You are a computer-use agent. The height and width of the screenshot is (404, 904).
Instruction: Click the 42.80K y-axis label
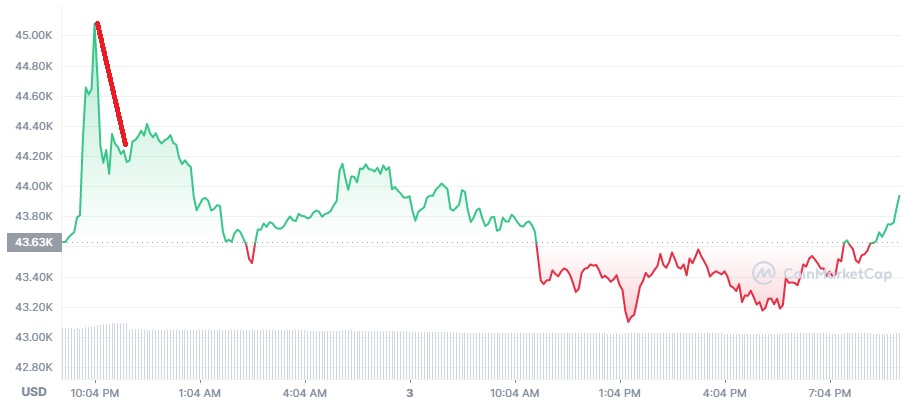coord(33,368)
